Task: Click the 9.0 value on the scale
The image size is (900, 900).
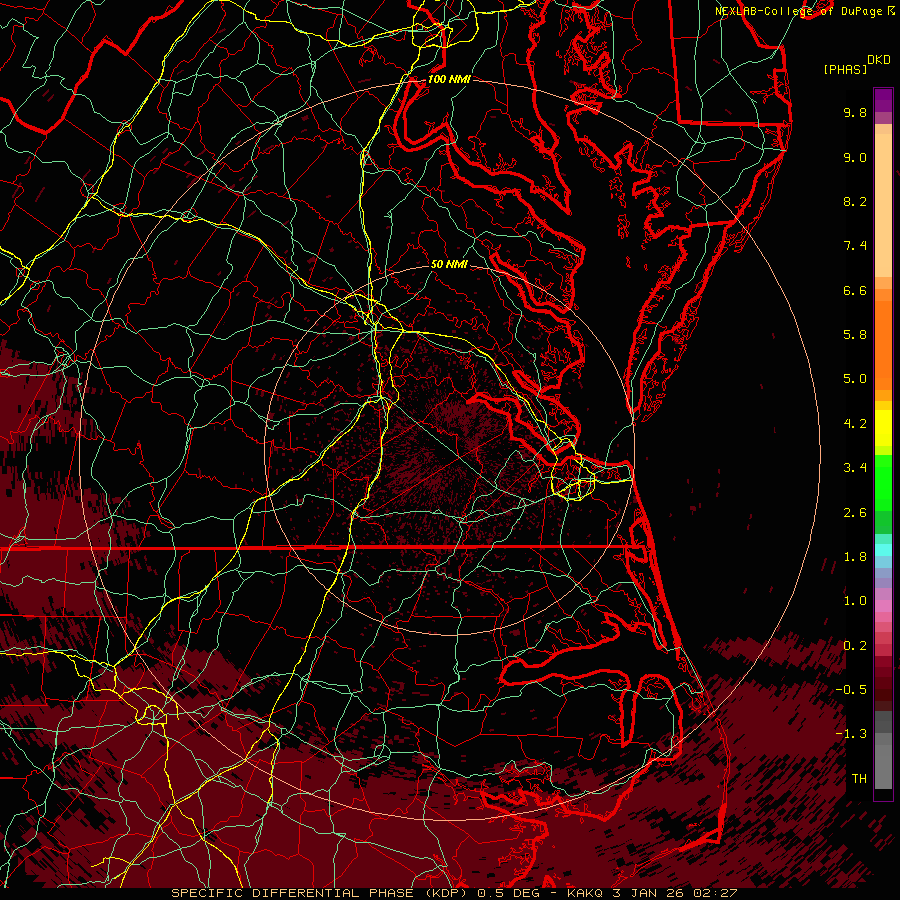Action: [855, 157]
